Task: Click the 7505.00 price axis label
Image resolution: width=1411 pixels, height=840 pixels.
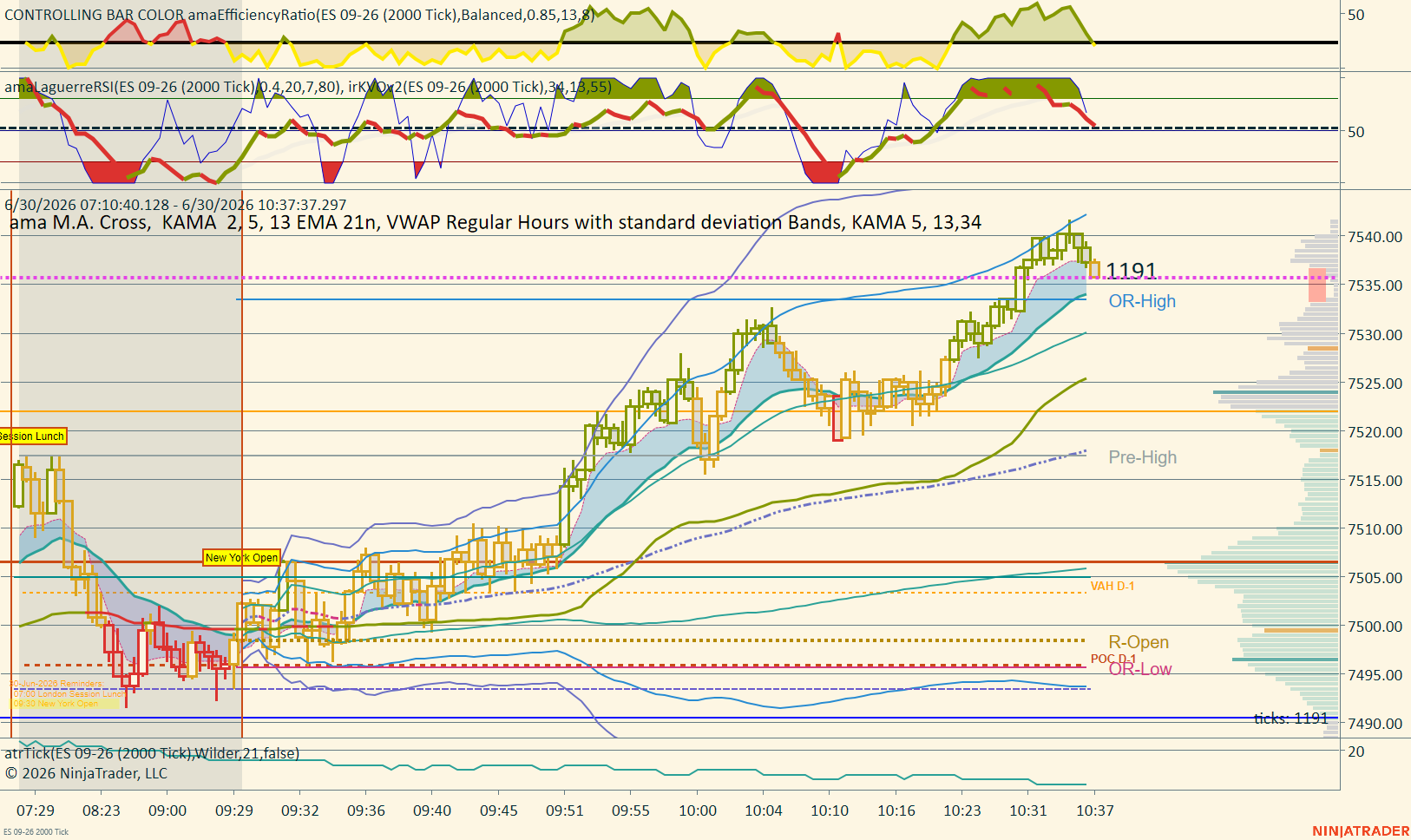Action: click(1375, 578)
